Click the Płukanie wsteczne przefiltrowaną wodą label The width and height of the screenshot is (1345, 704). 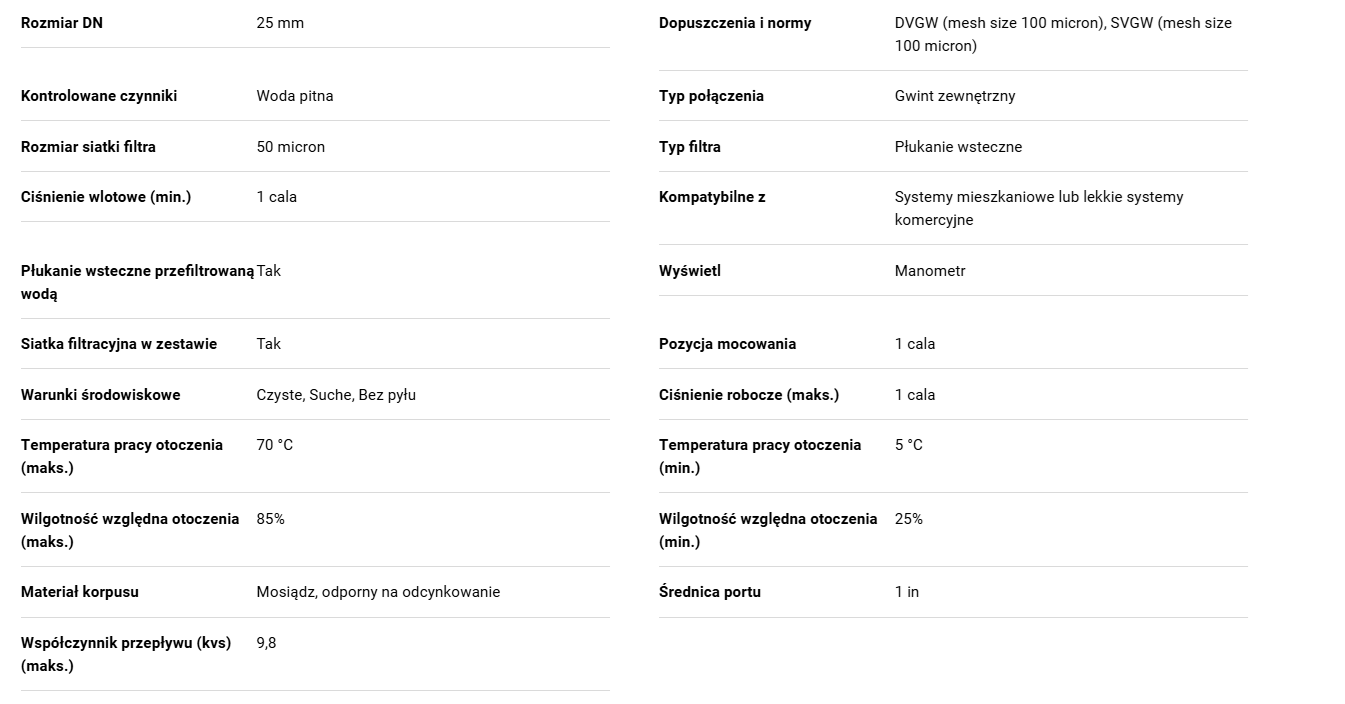[x=138, y=282]
